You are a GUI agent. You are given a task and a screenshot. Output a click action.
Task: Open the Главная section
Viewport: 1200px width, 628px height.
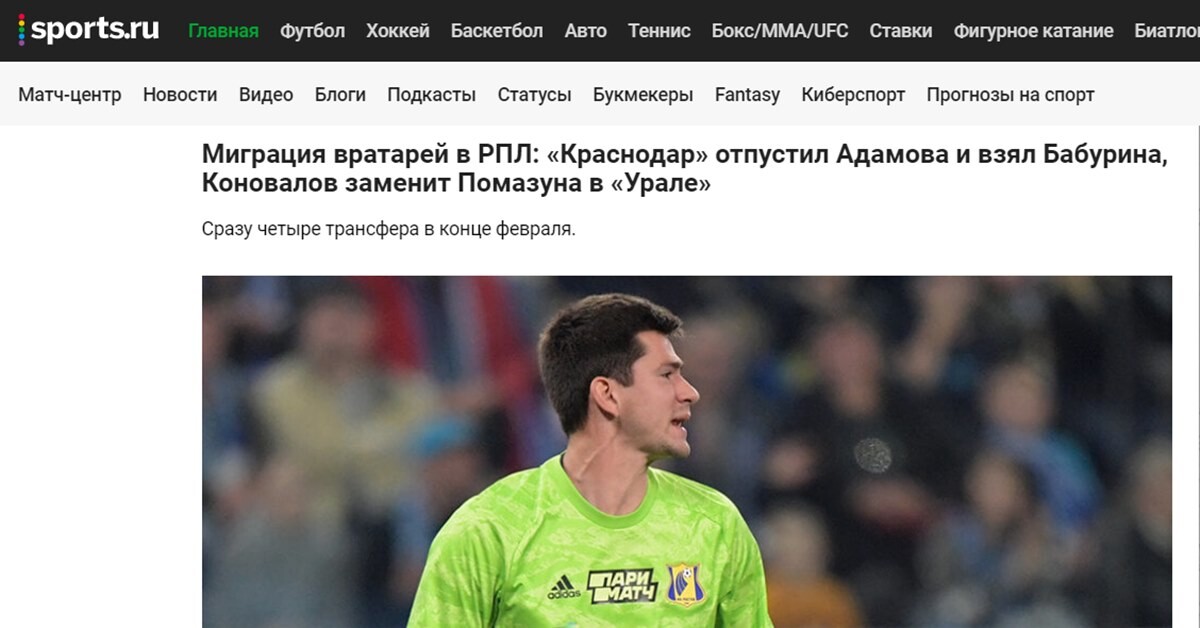(x=223, y=31)
